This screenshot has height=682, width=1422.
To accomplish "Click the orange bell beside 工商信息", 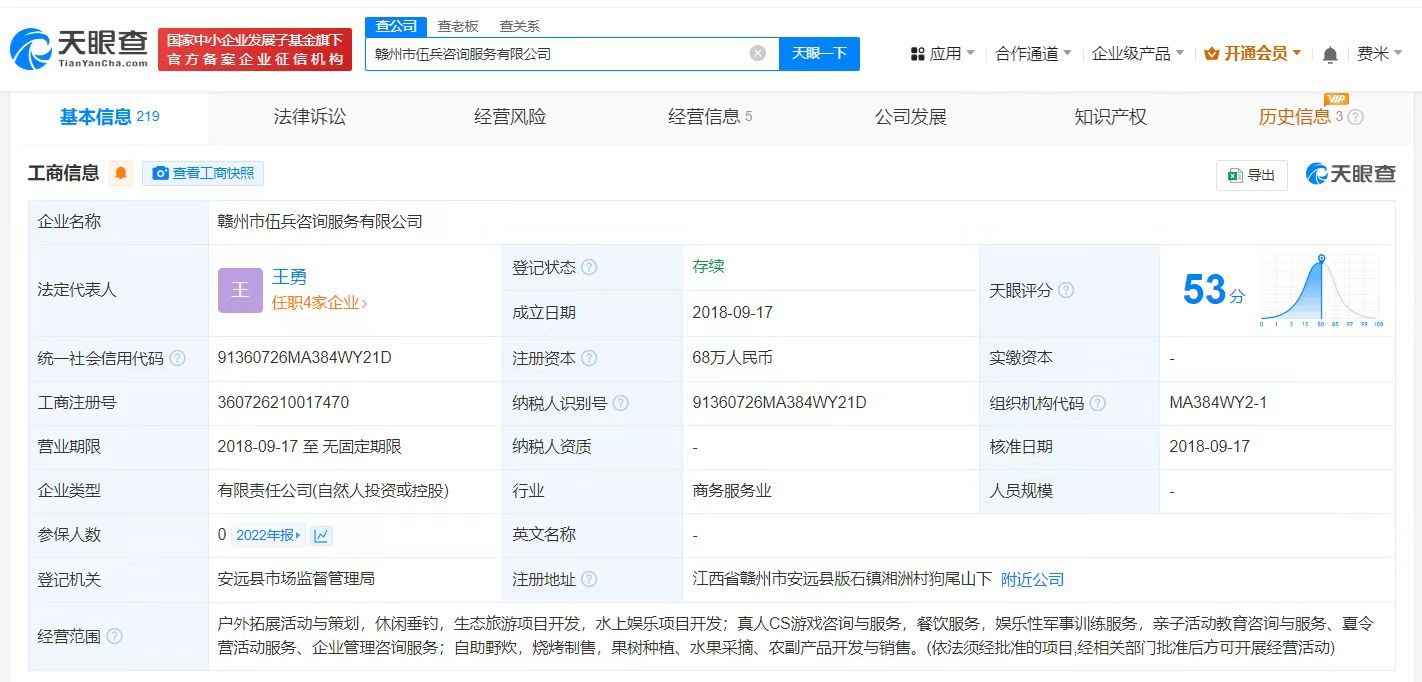I will pyautogui.click(x=120, y=173).
